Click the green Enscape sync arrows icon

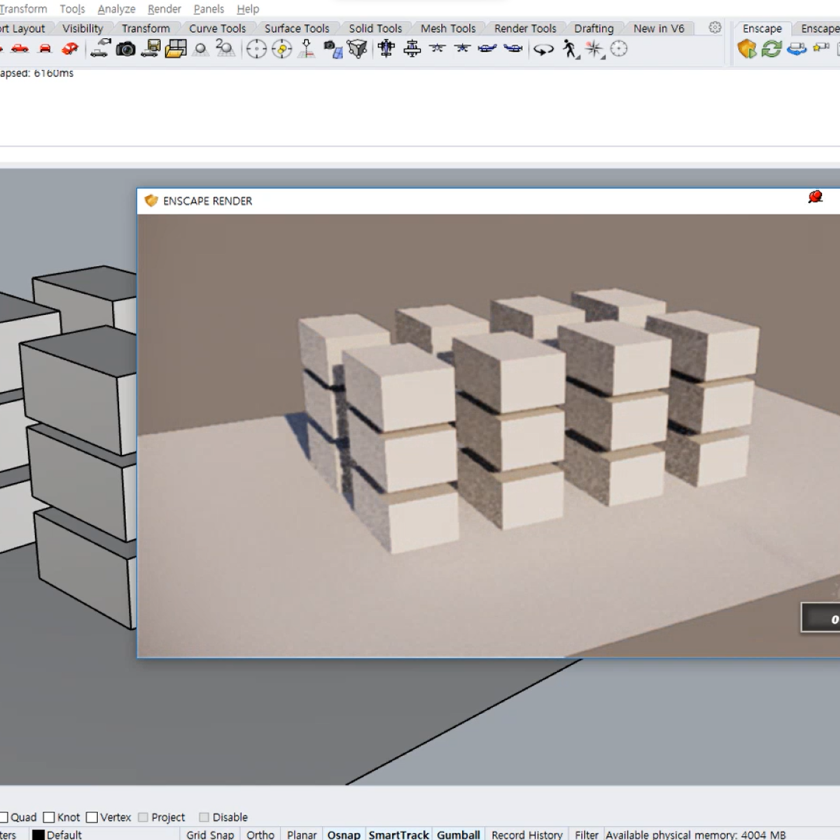[771, 48]
